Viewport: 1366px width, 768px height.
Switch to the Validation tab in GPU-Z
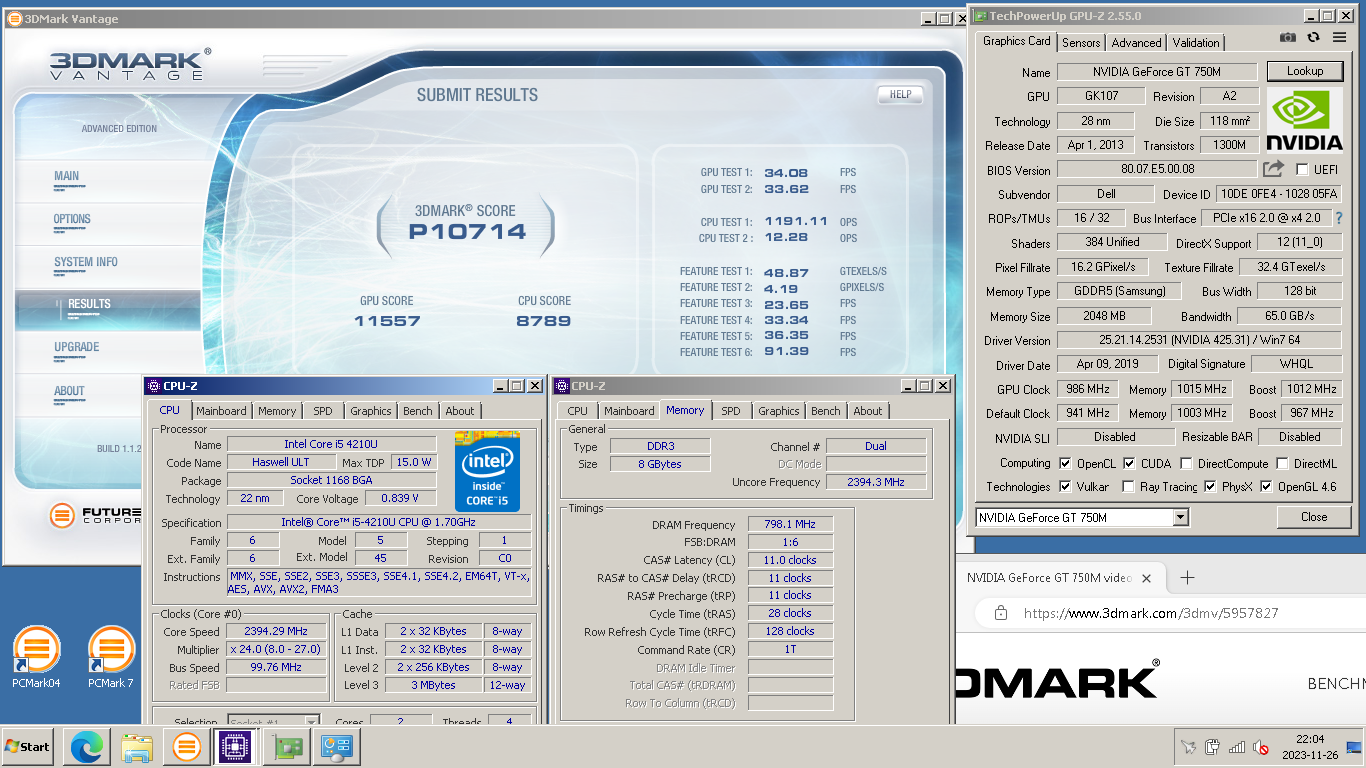pos(1196,43)
